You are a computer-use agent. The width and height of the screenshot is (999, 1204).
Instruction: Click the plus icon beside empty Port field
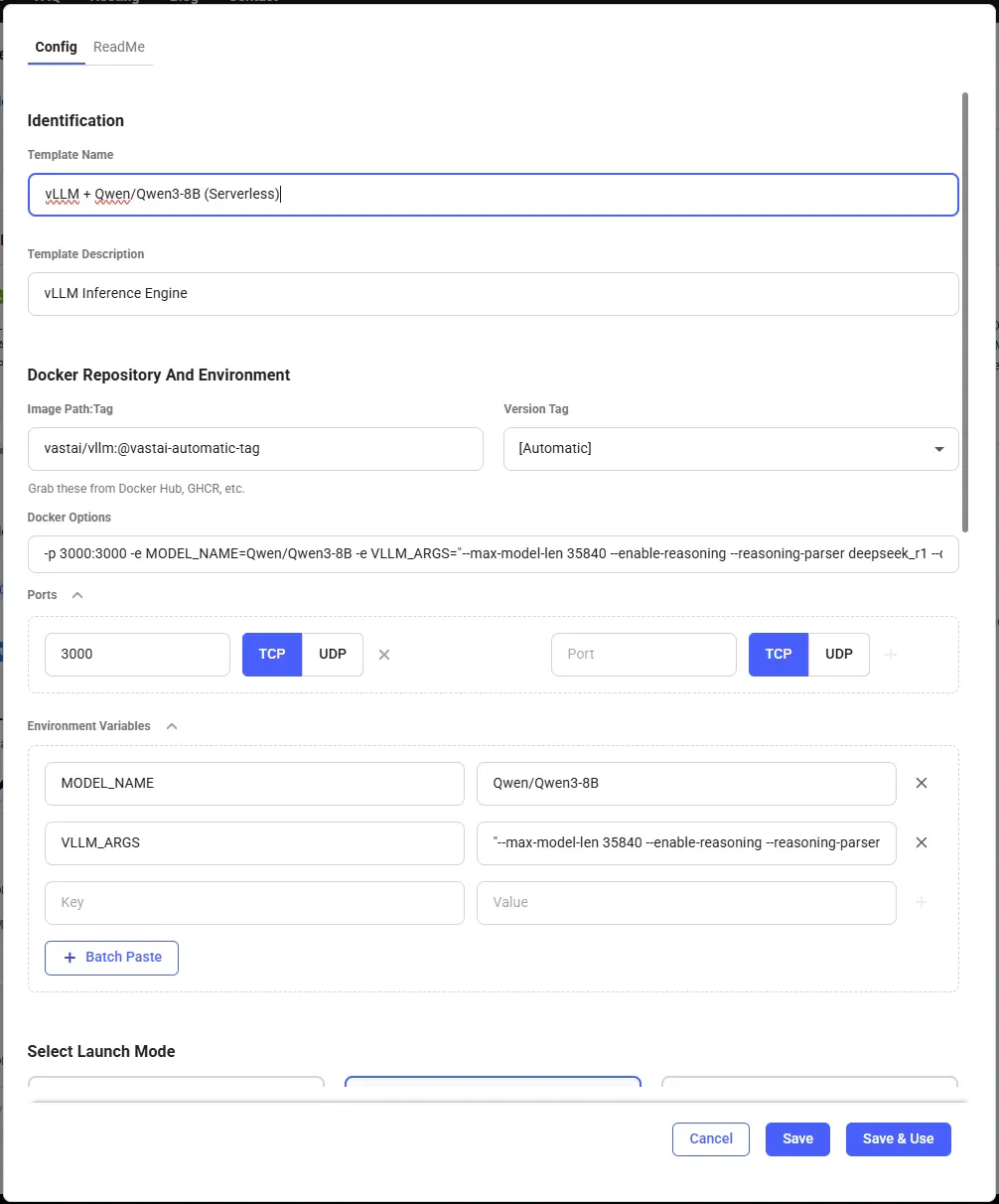891,655
